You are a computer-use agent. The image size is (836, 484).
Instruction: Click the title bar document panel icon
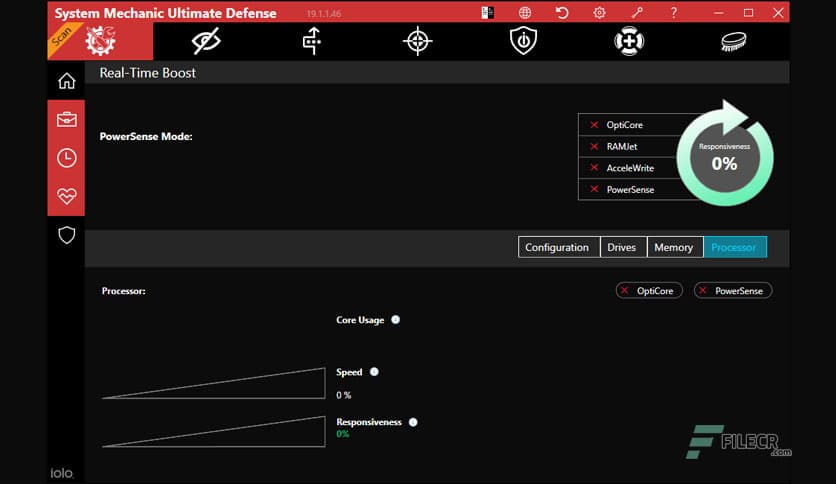[487, 12]
